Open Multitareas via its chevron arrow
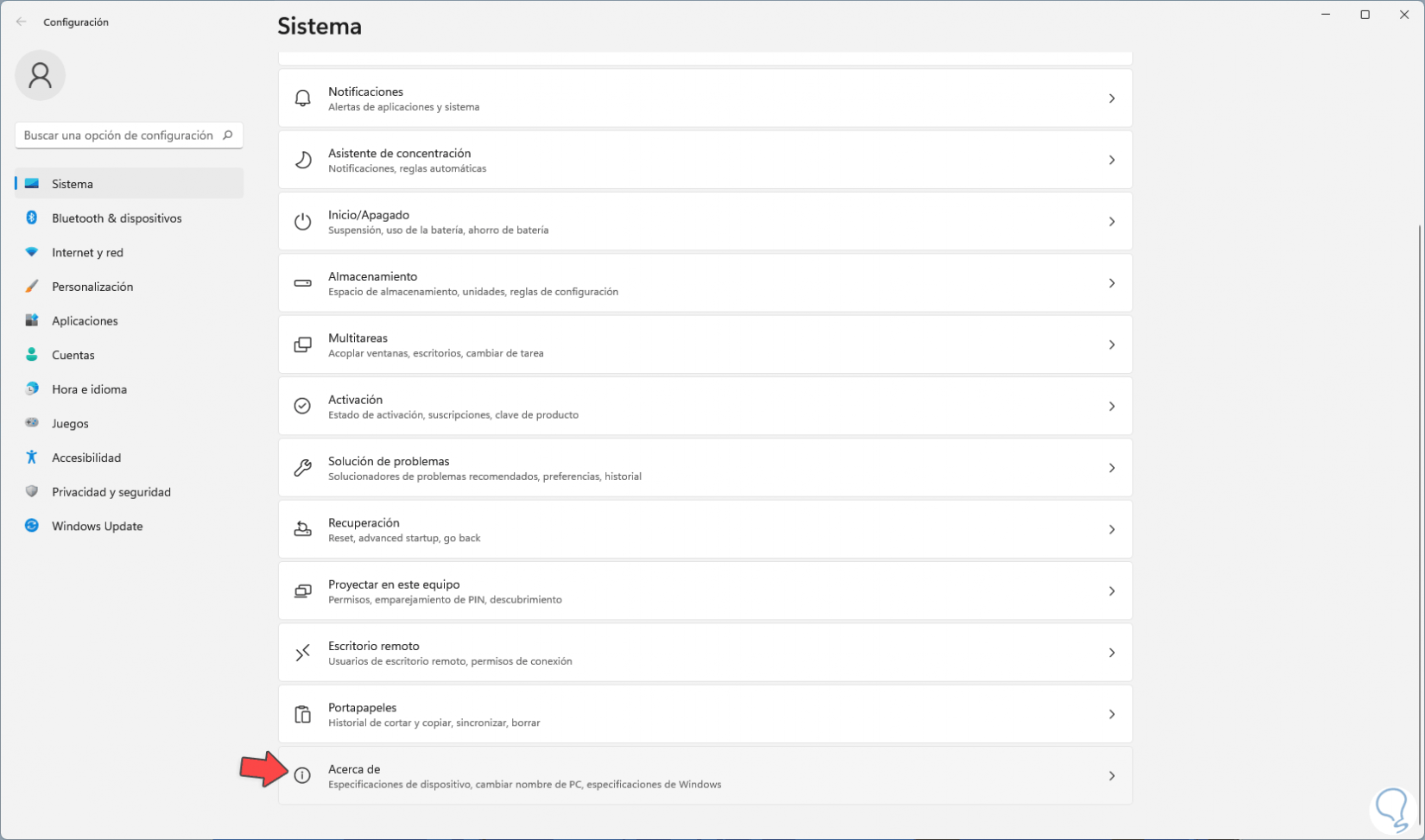1425x840 pixels. tap(1111, 345)
